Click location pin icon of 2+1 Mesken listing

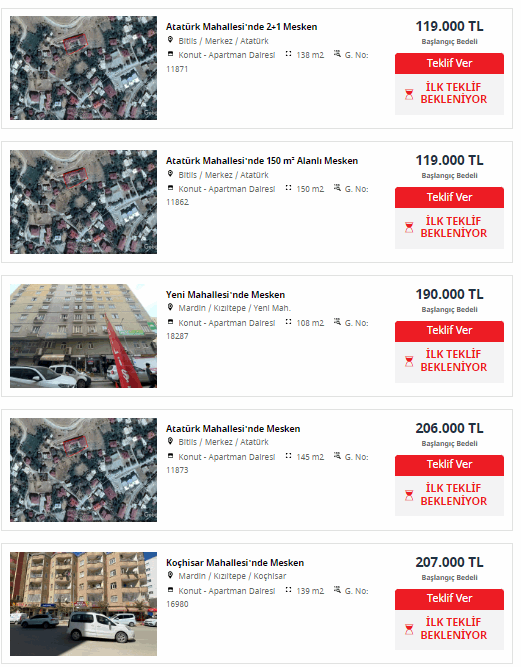170,40
